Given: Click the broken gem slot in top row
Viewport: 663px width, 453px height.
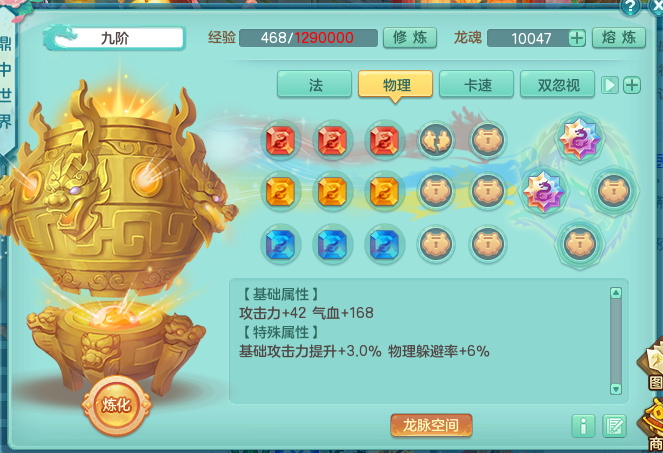Looking at the screenshot, I should pyautogui.click(x=436, y=140).
